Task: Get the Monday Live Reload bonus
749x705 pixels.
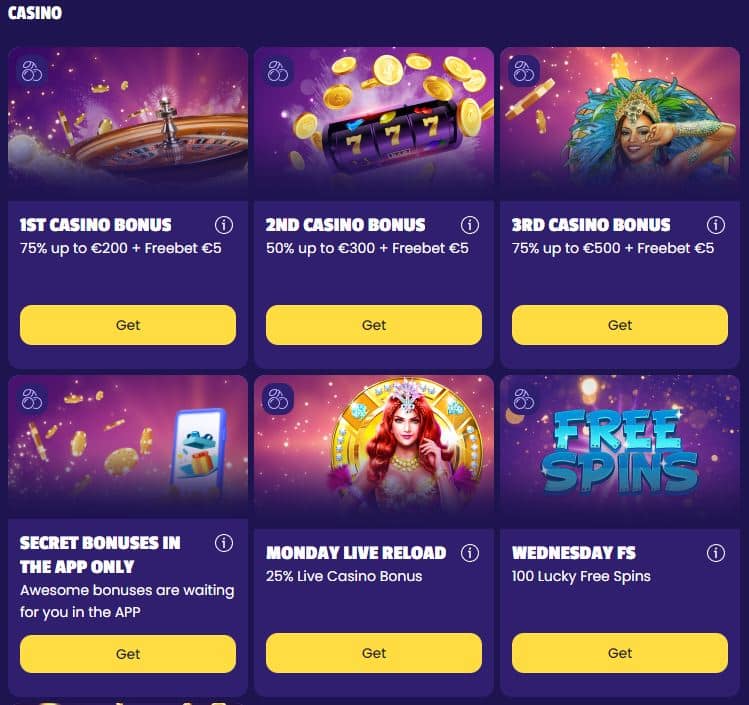Action: pos(374,653)
